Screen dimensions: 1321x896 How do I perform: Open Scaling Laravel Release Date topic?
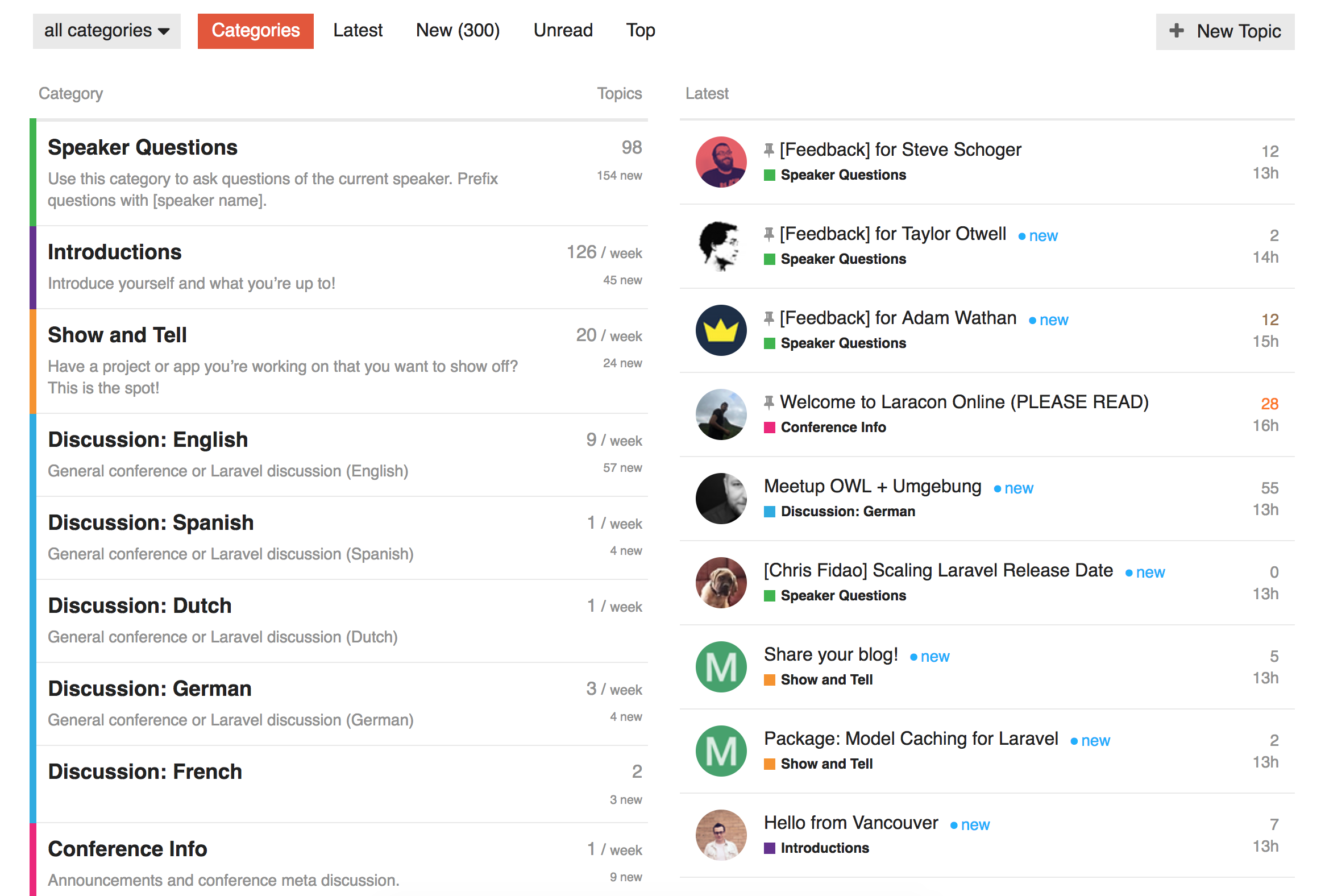938,570
